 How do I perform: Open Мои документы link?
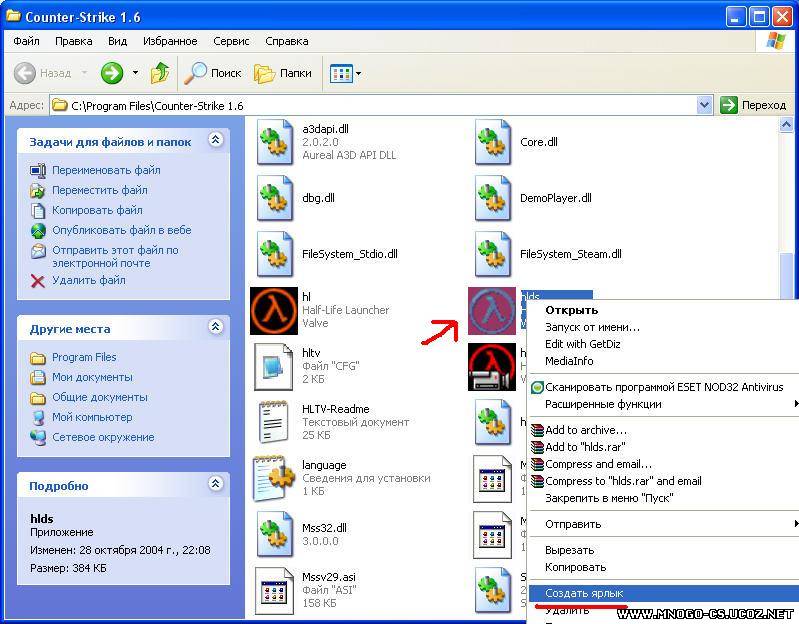pos(92,377)
